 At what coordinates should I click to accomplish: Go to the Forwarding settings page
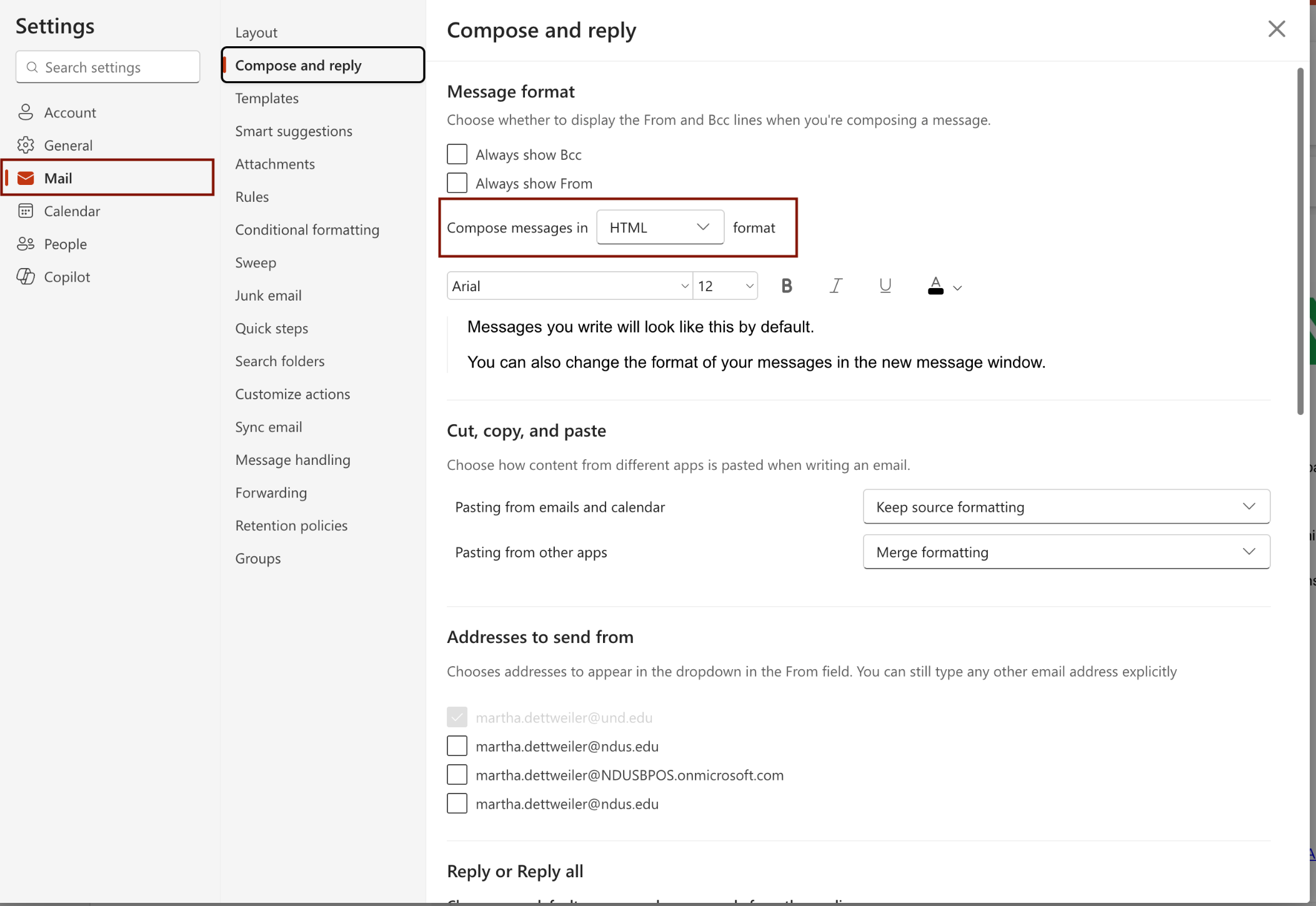[271, 492]
